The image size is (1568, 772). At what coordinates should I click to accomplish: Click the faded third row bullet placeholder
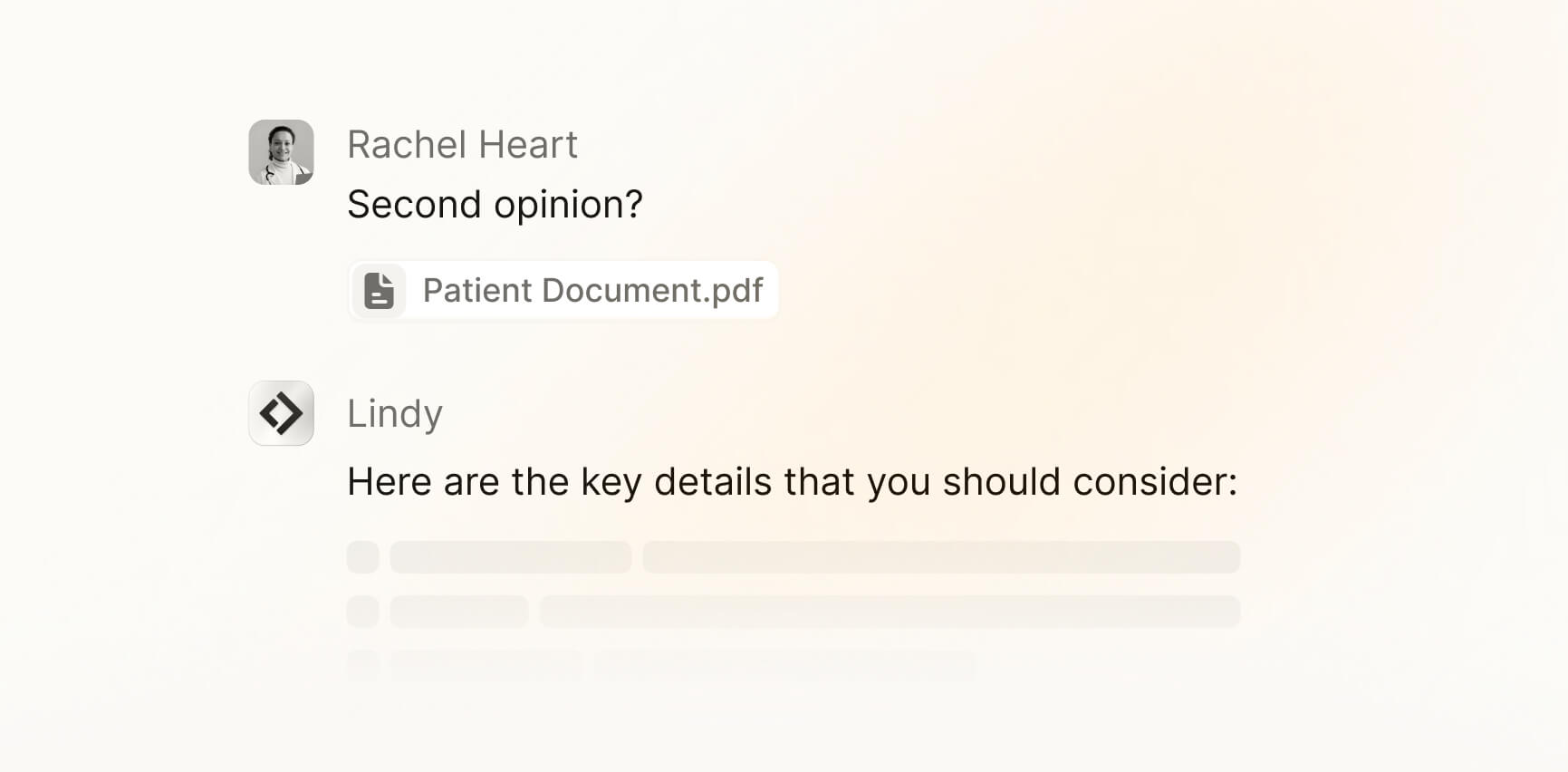point(362,666)
